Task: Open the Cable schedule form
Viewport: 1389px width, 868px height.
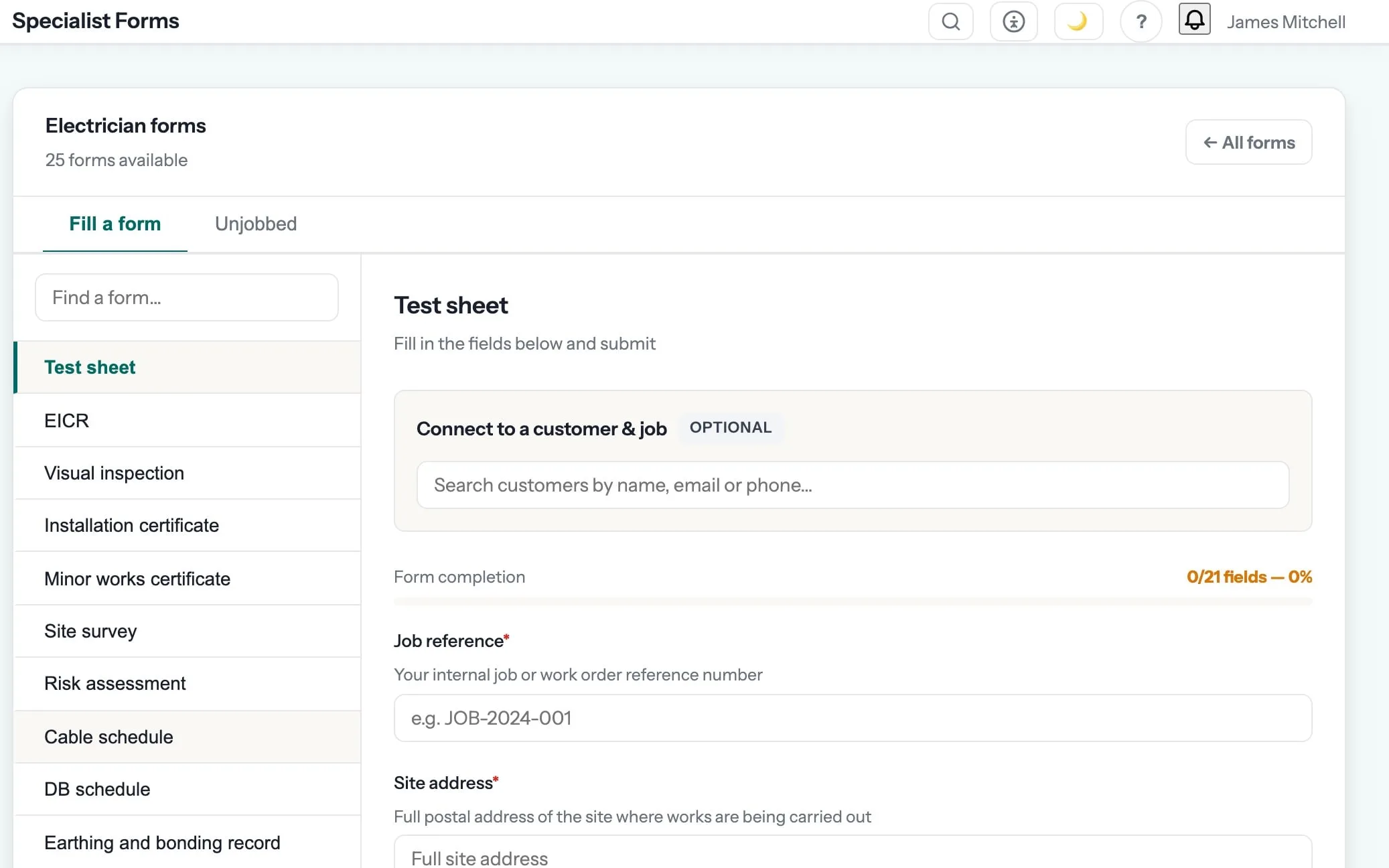Action: [x=188, y=737]
